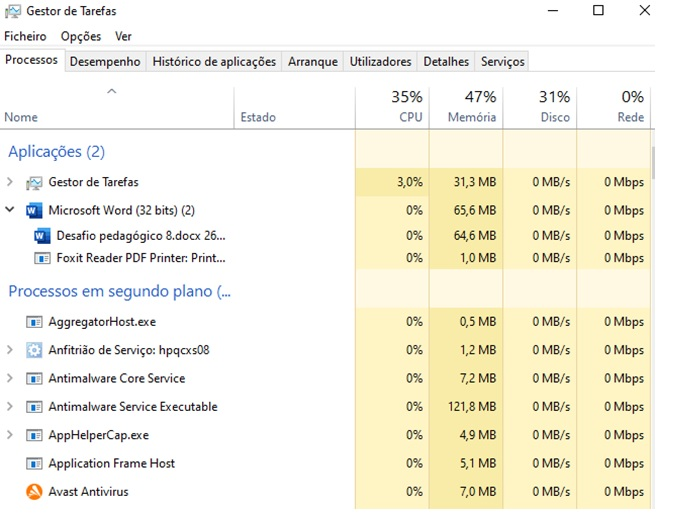The height and width of the screenshot is (522, 681).
Task: Switch to the Histórico de aplicações tab
Action: (214, 62)
